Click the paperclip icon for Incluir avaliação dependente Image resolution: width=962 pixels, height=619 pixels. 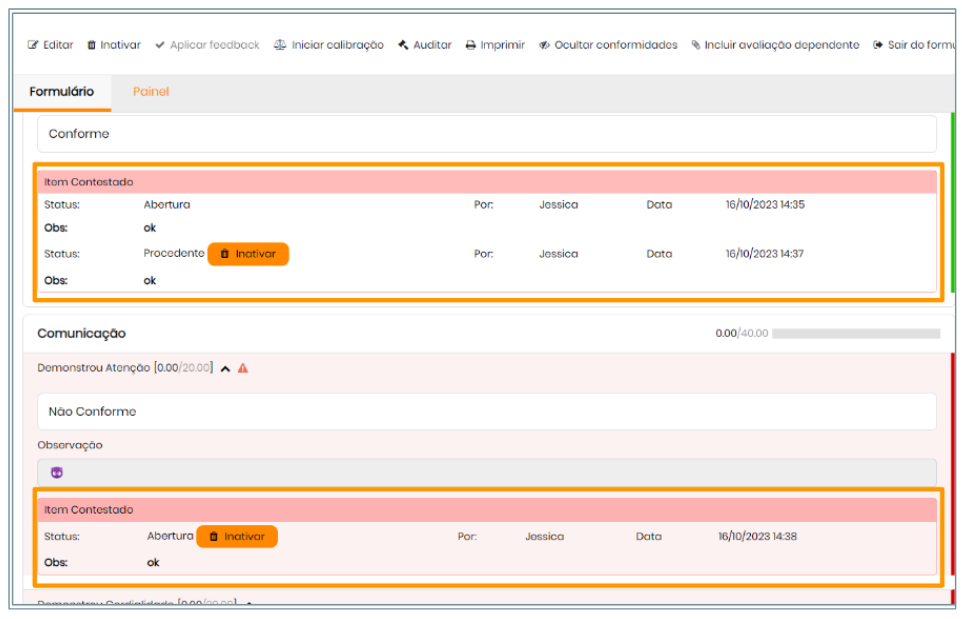point(696,45)
